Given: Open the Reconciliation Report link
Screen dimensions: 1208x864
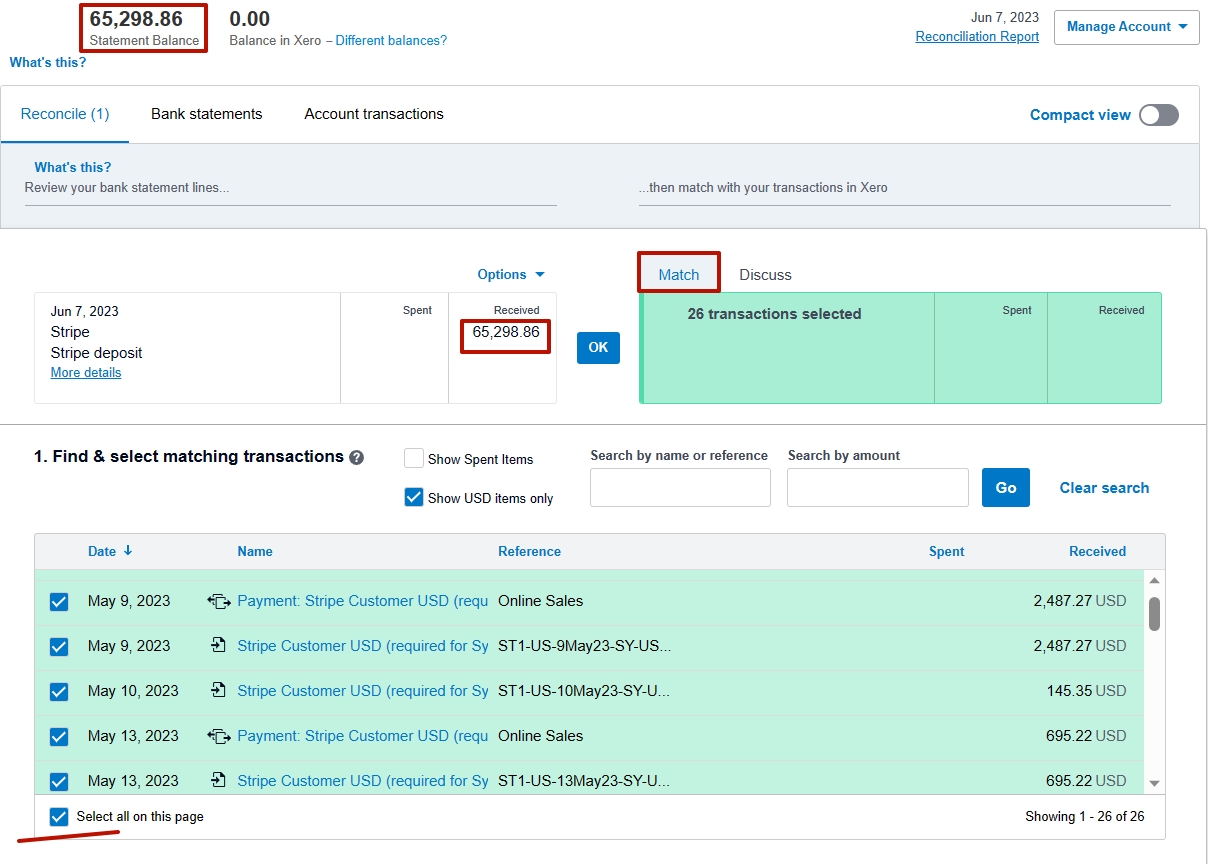Looking at the screenshot, I should (x=977, y=36).
